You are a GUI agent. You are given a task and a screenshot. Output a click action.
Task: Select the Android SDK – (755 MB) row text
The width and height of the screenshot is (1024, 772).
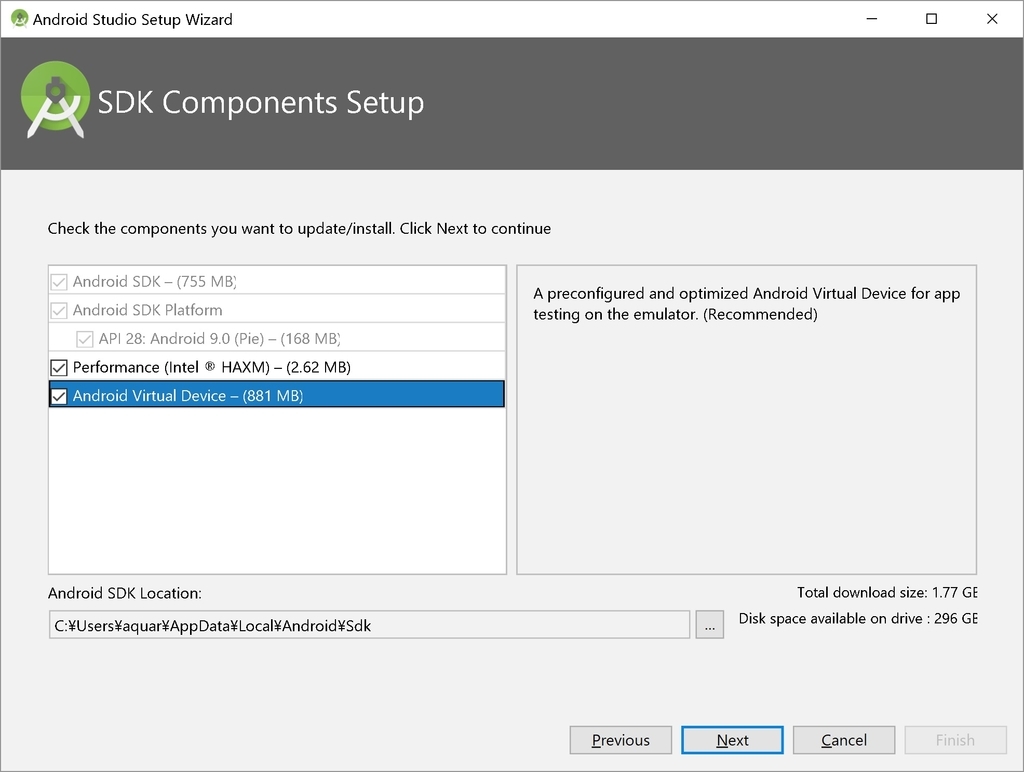point(155,281)
